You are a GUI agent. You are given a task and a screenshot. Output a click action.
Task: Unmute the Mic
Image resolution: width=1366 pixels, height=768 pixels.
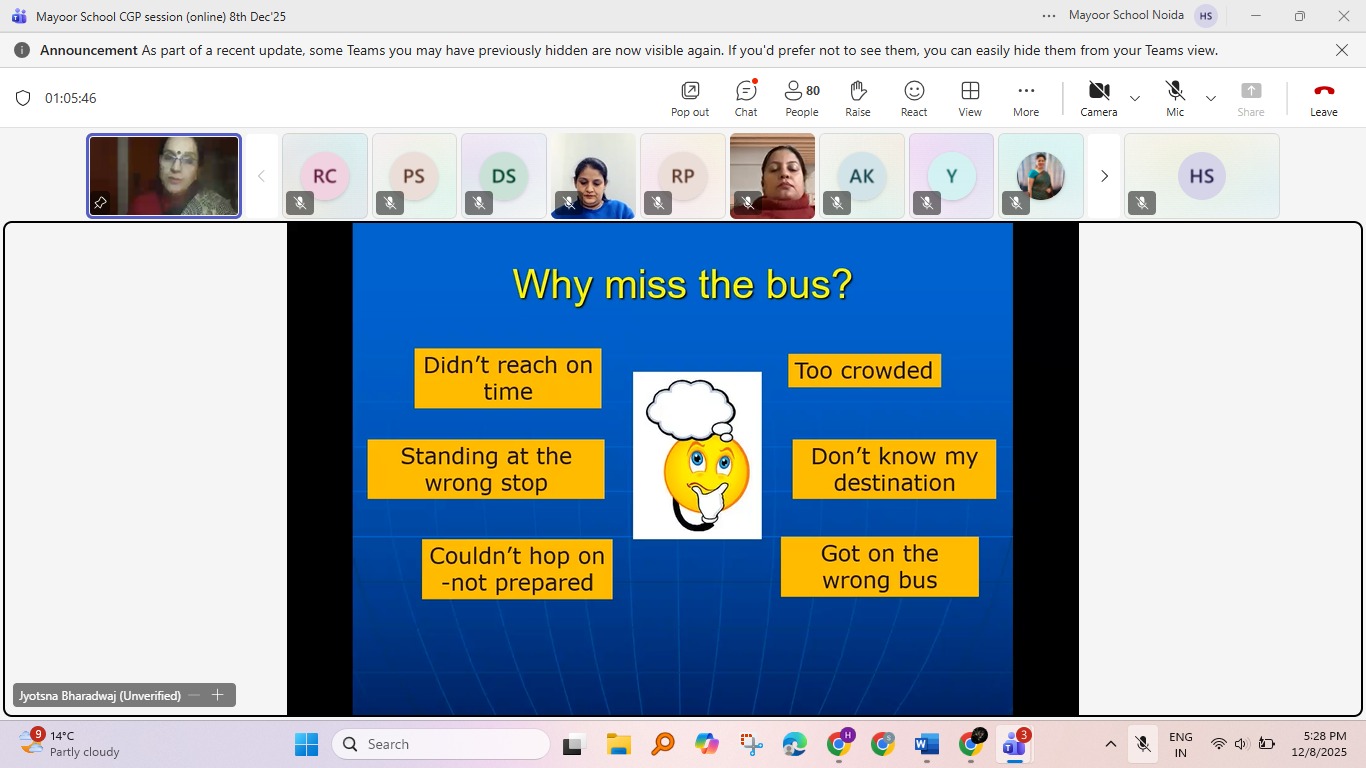(1175, 98)
